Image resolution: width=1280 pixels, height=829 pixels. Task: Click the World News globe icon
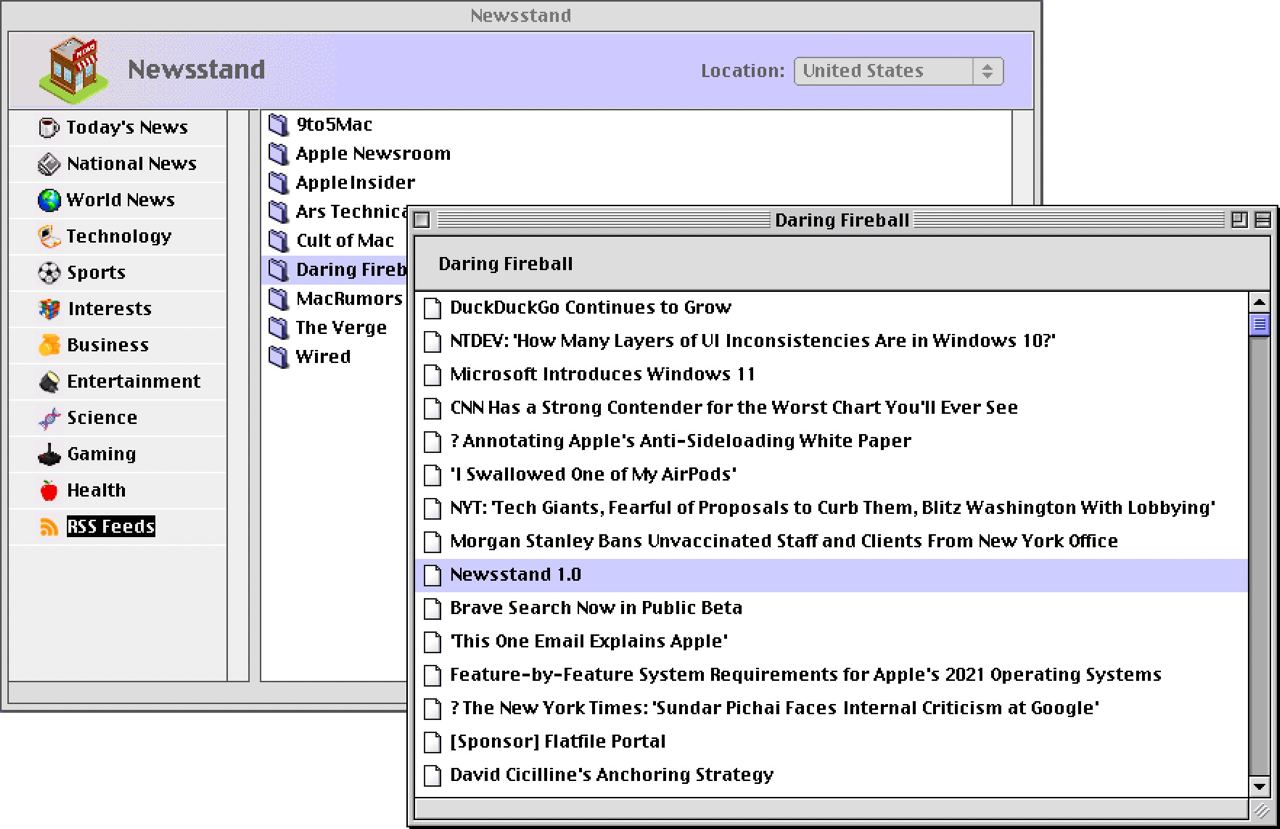click(x=49, y=200)
